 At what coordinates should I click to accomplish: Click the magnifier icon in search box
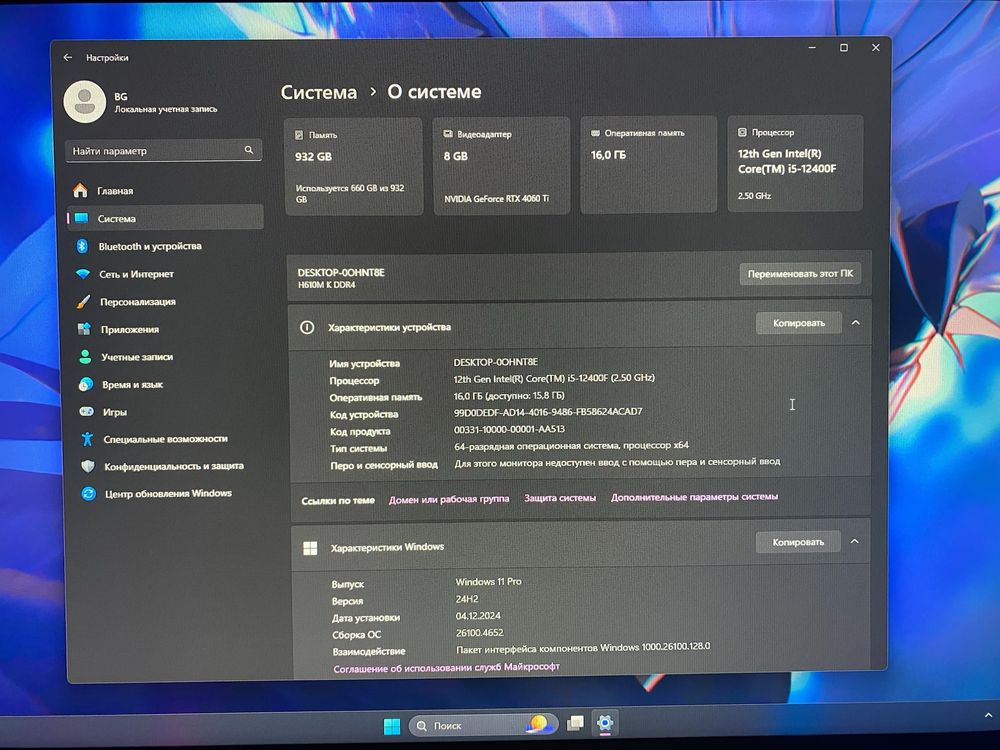point(249,150)
